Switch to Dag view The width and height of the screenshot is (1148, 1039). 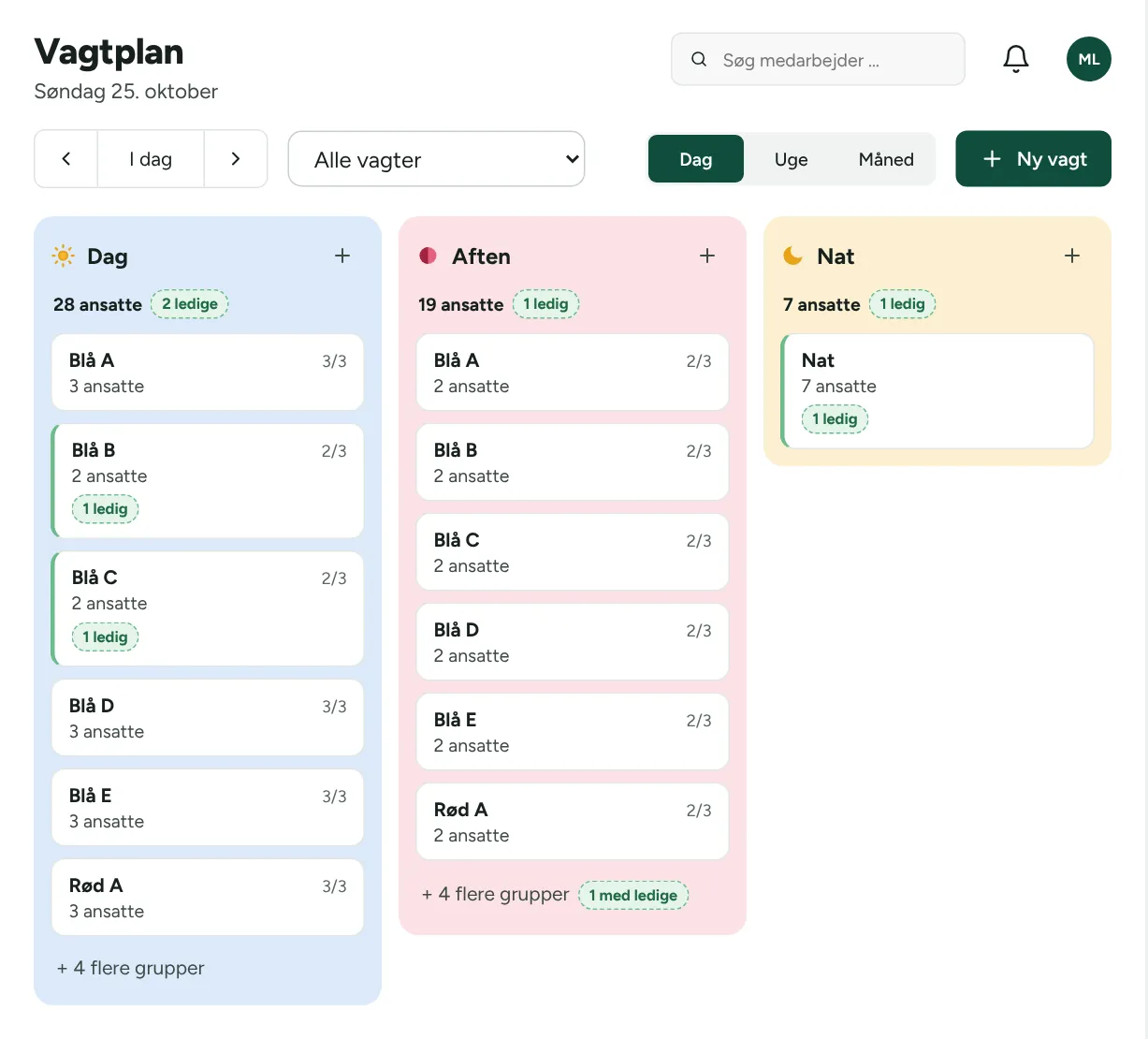pos(696,159)
